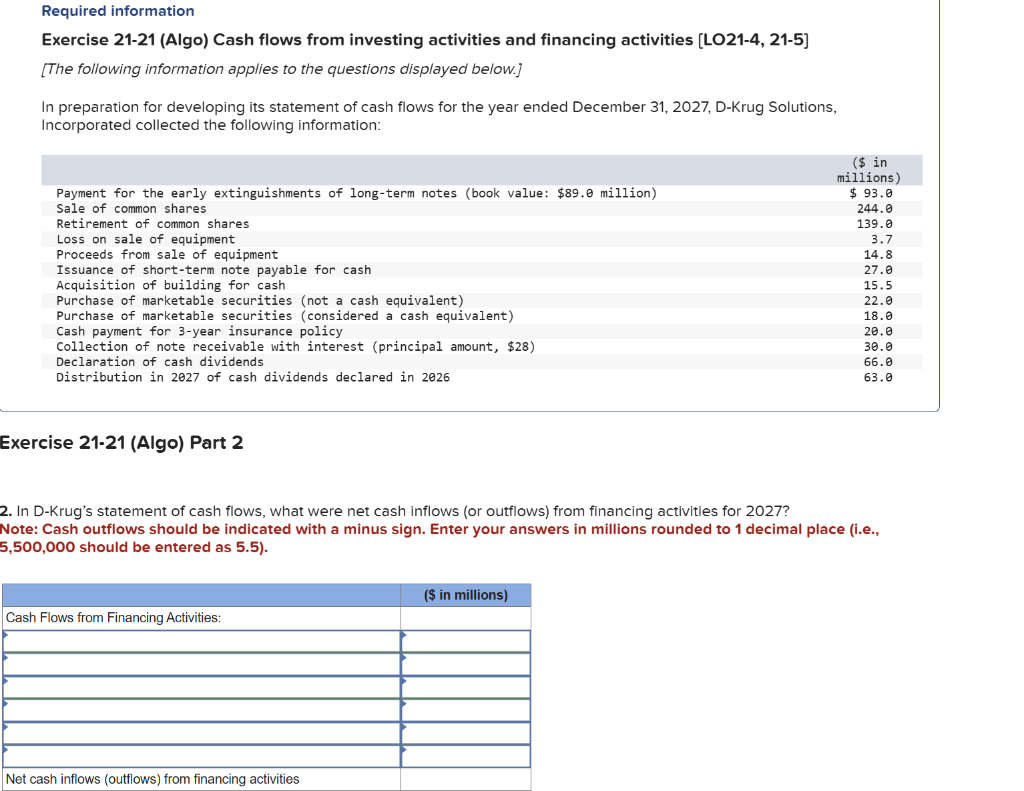Open the line-item dropdown directly above Net cash inflows
Viewport: 1024px width, 791px height.
click(x=201, y=756)
